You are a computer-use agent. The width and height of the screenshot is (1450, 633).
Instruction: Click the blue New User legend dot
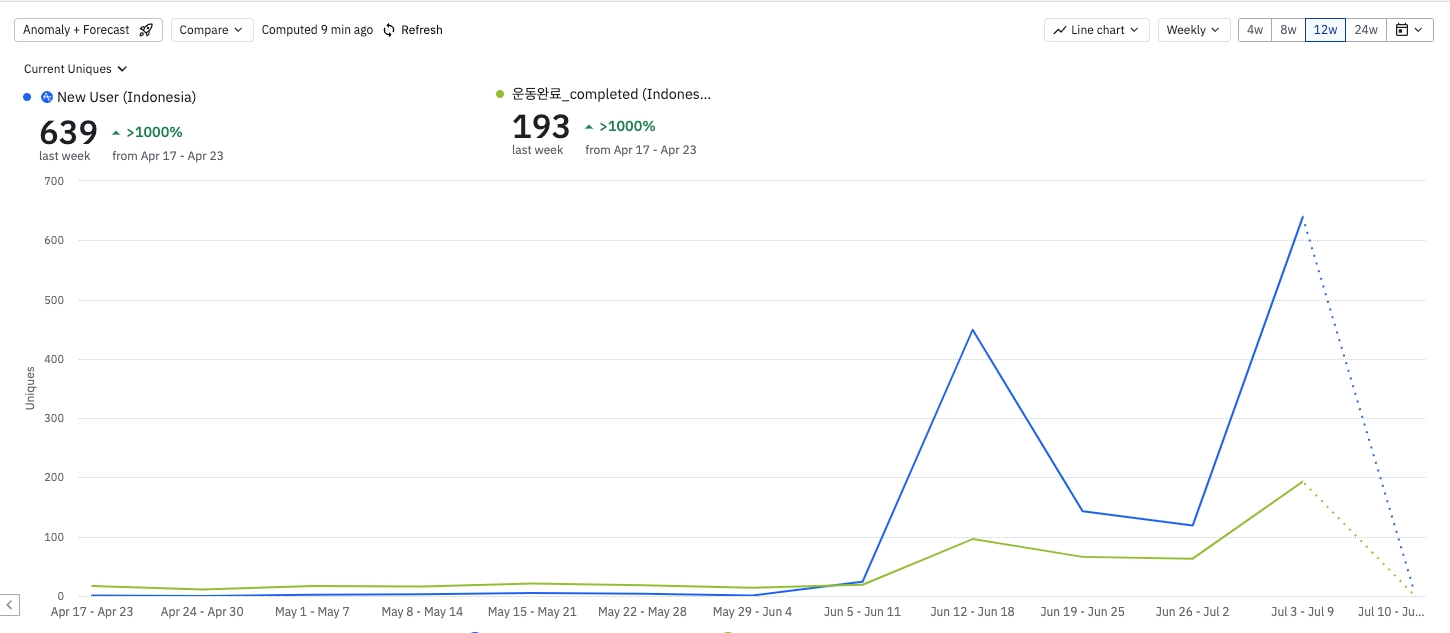tap(27, 97)
